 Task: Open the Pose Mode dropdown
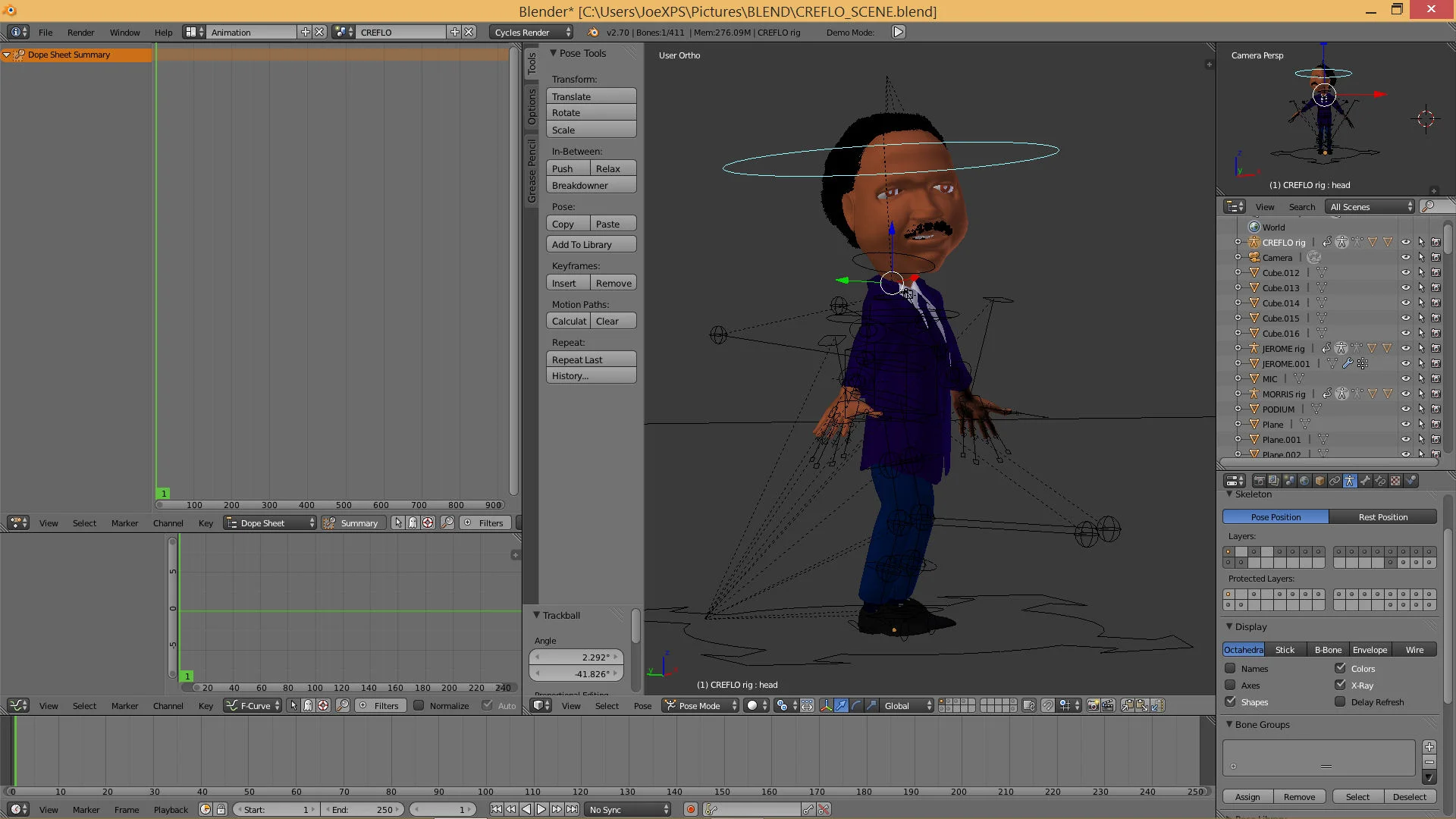point(701,706)
